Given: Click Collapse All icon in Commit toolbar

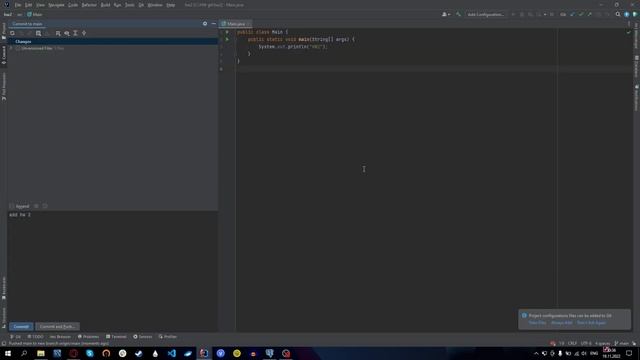Looking at the screenshot, I should coord(84,33).
